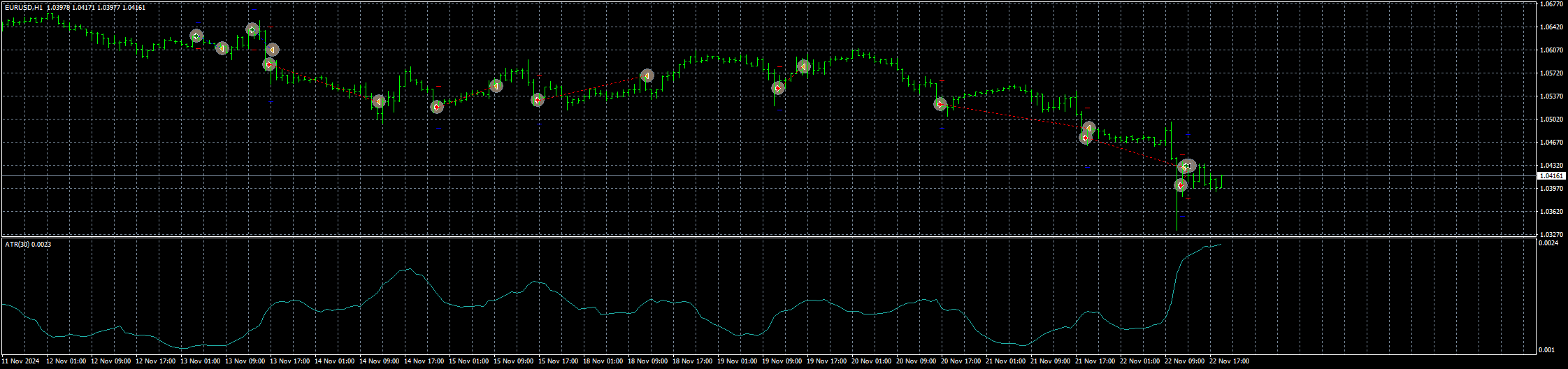1568x369 pixels.
Task: Click the 21 Nov 17:00 time label
Action: pos(1095,361)
